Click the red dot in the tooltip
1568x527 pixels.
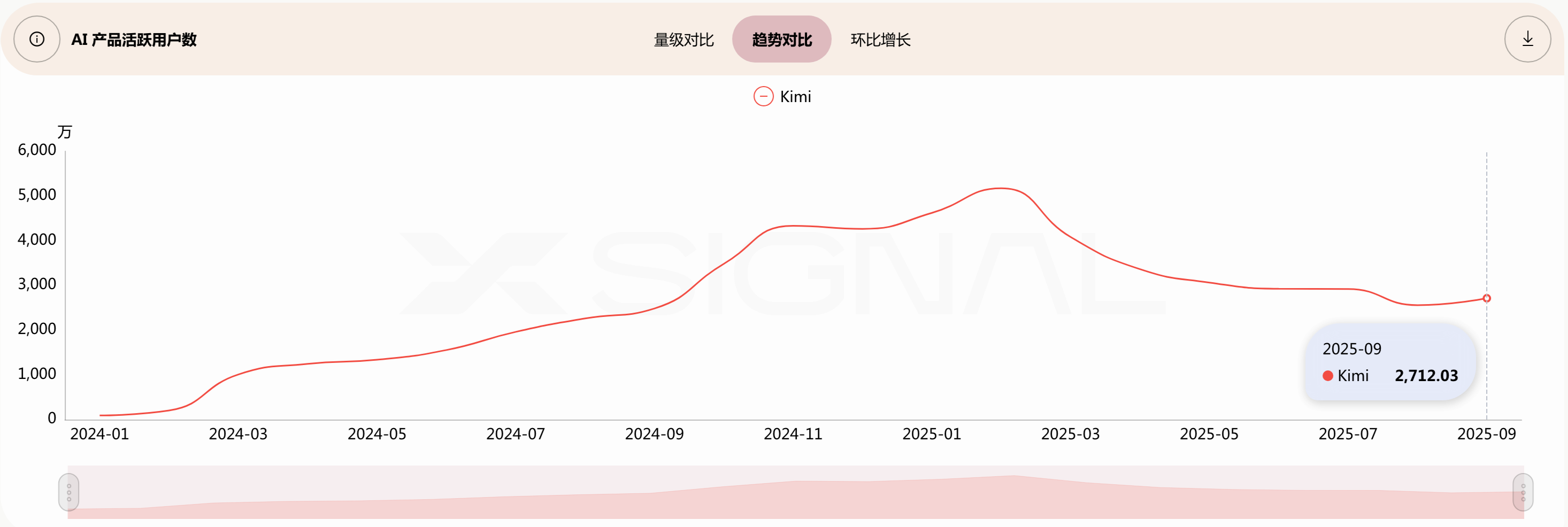tap(1327, 376)
